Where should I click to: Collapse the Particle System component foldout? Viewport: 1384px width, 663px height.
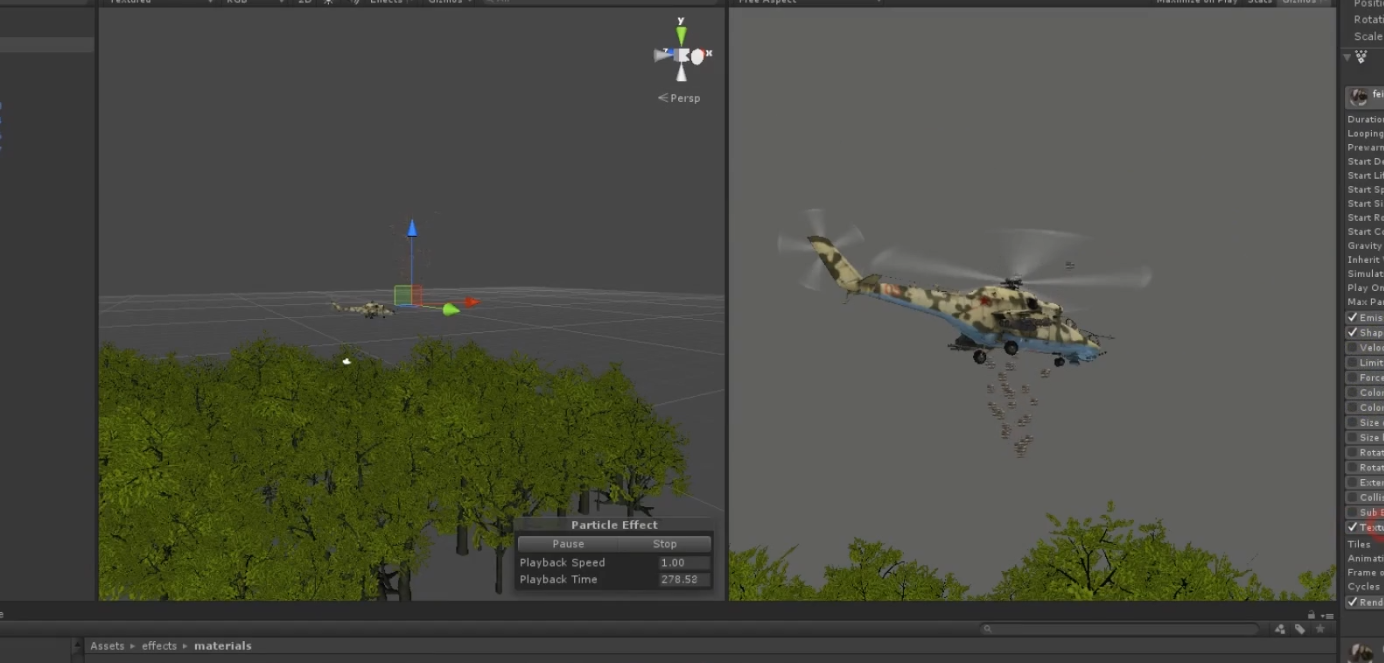click(x=1347, y=58)
